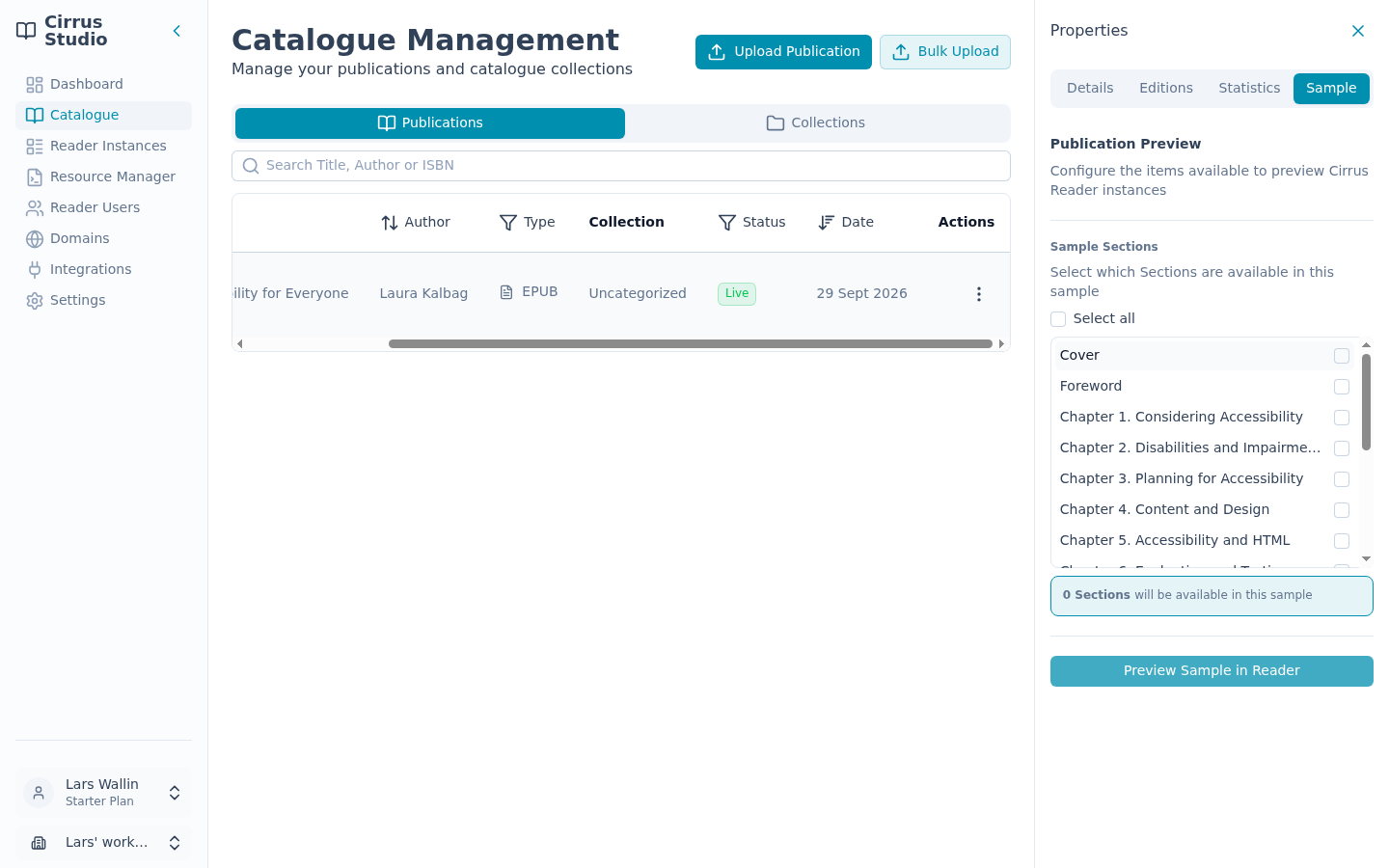This screenshot has width=1389, height=868.
Task: Sort by Author using the arrows icon
Action: [x=390, y=223]
